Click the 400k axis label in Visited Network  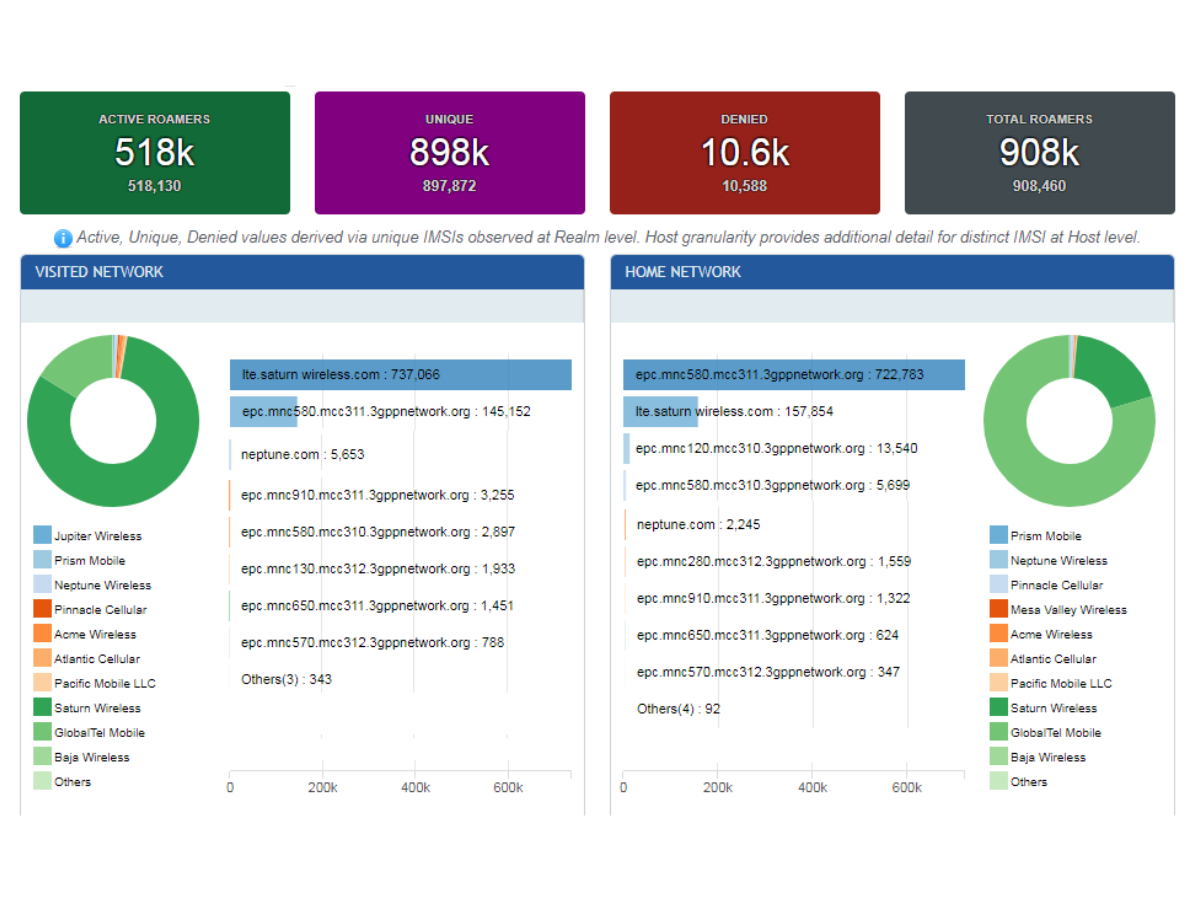(x=415, y=788)
